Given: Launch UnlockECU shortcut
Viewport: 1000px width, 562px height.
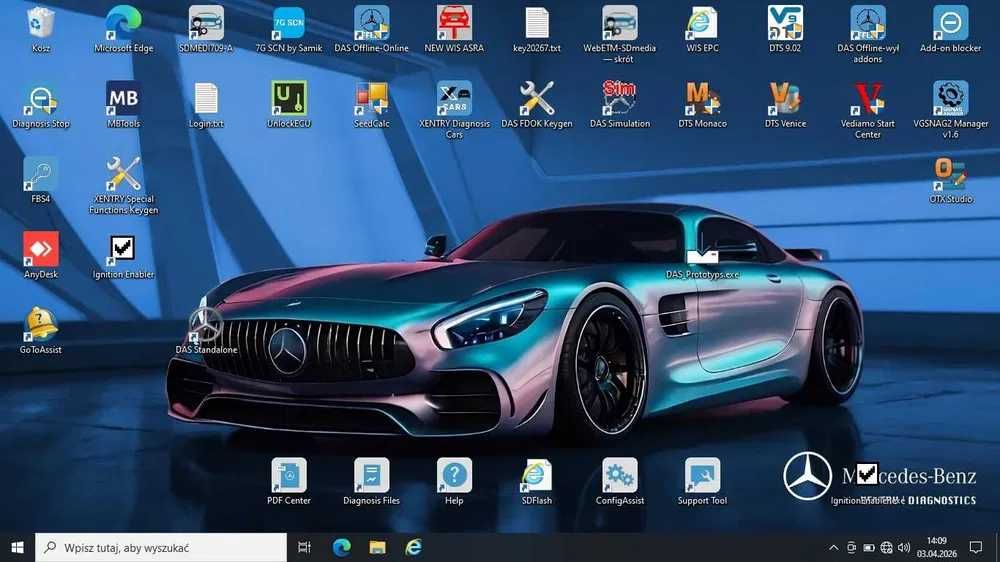Looking at the screenshot, I should [289, 99].
